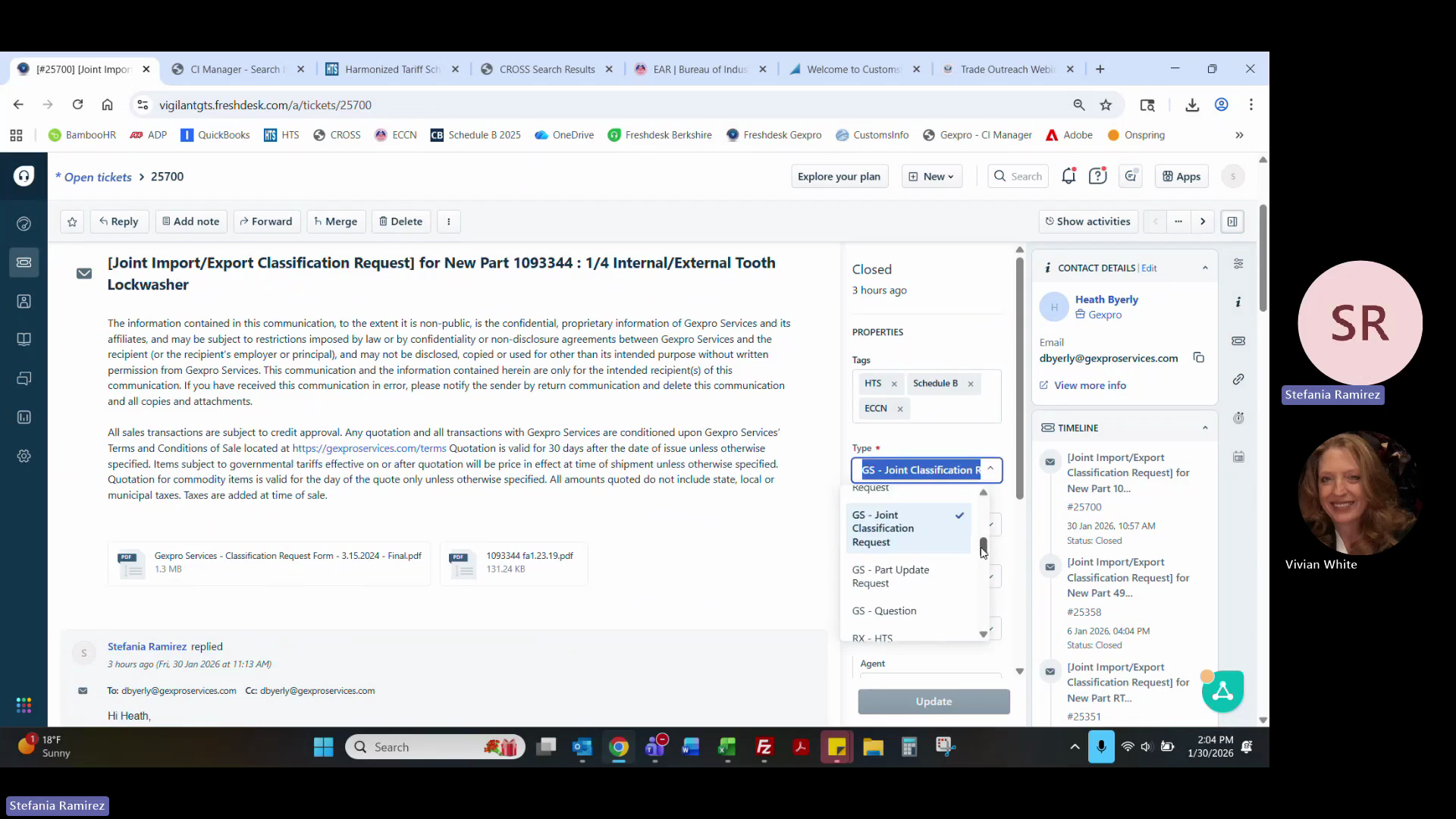
Task: Open the New dropdown button
Action: click(x=931, y=177)
